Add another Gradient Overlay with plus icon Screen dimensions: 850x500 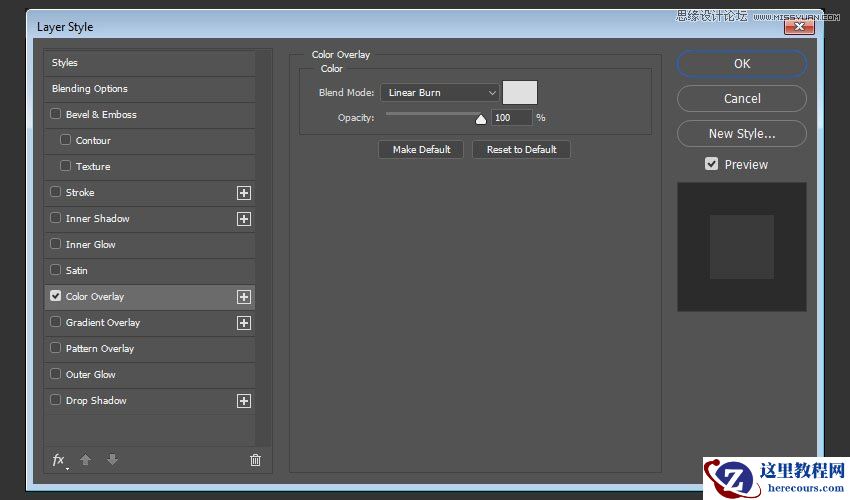coord(244,323)
